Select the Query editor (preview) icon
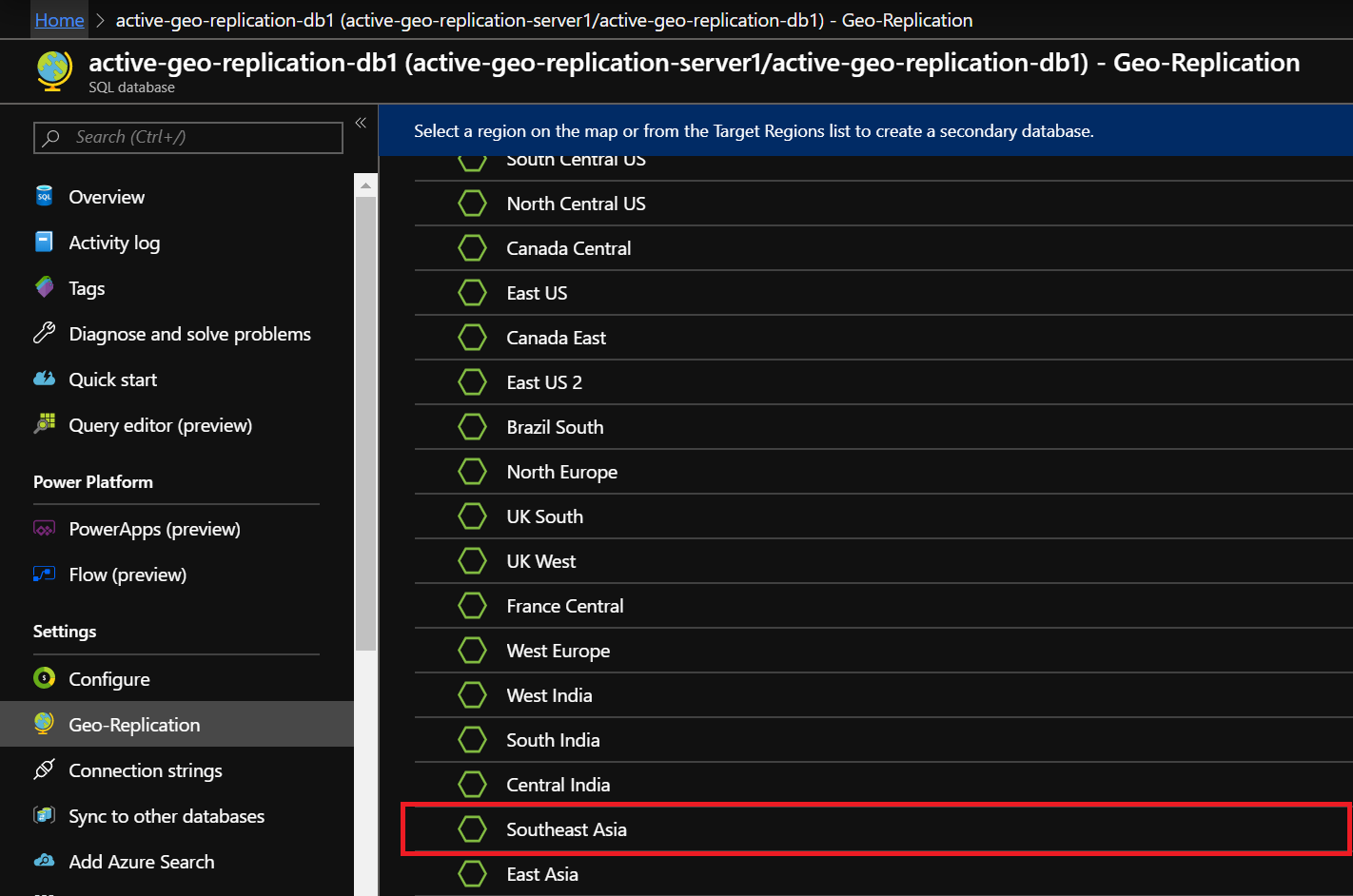 (44, 424)
